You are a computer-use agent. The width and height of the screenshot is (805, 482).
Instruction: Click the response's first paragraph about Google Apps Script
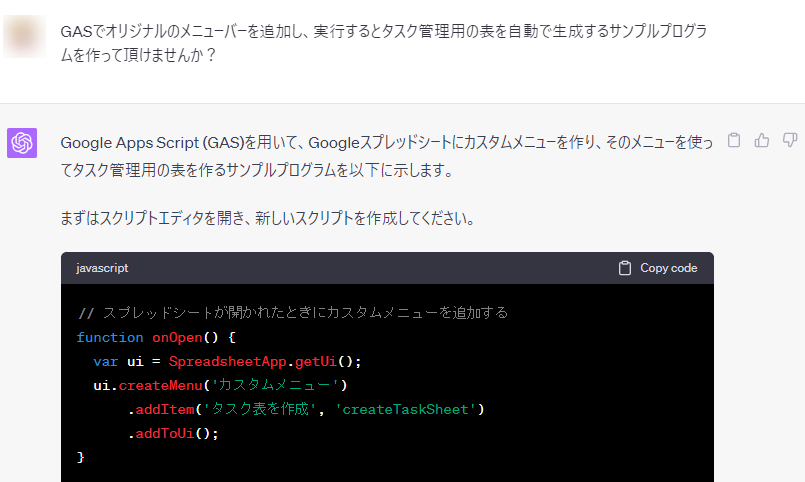coord(386,156)
